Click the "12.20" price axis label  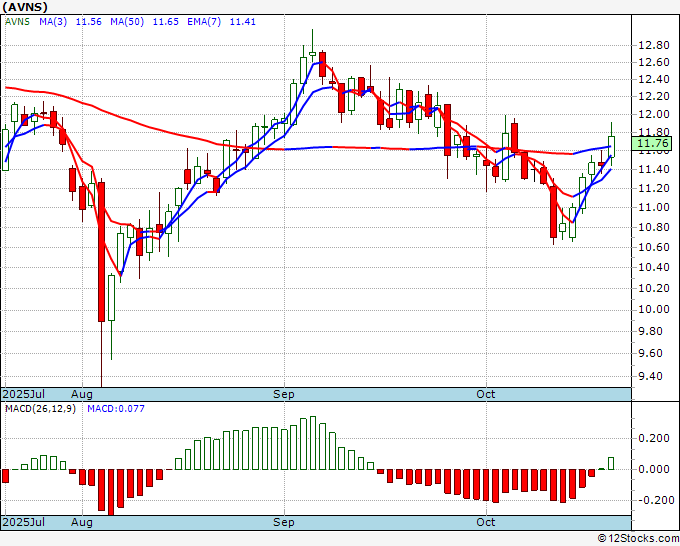(x=654, y=96)
